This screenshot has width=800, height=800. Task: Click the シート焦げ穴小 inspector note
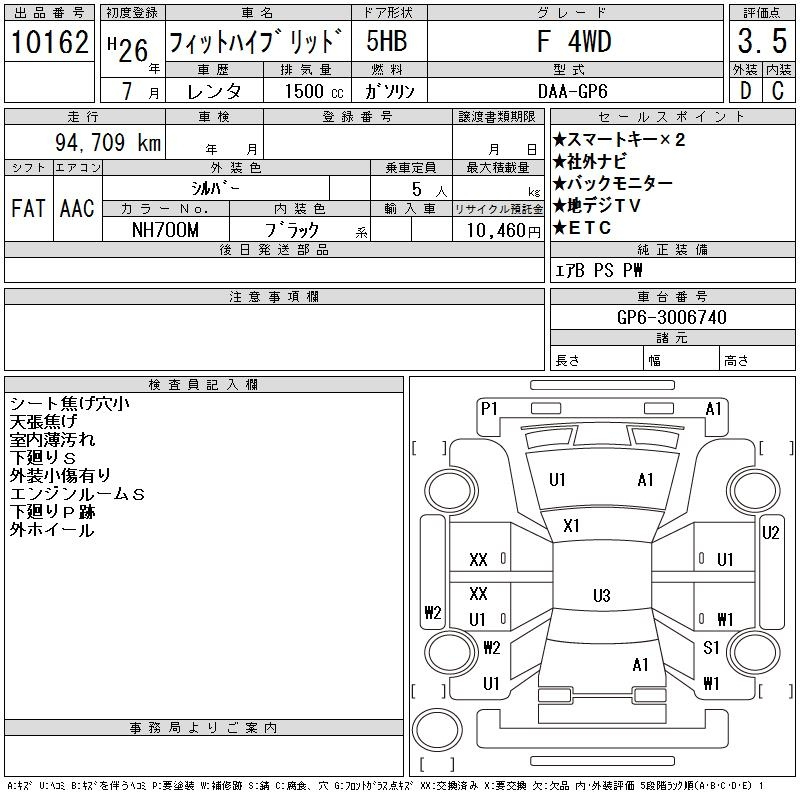point(70,404)
